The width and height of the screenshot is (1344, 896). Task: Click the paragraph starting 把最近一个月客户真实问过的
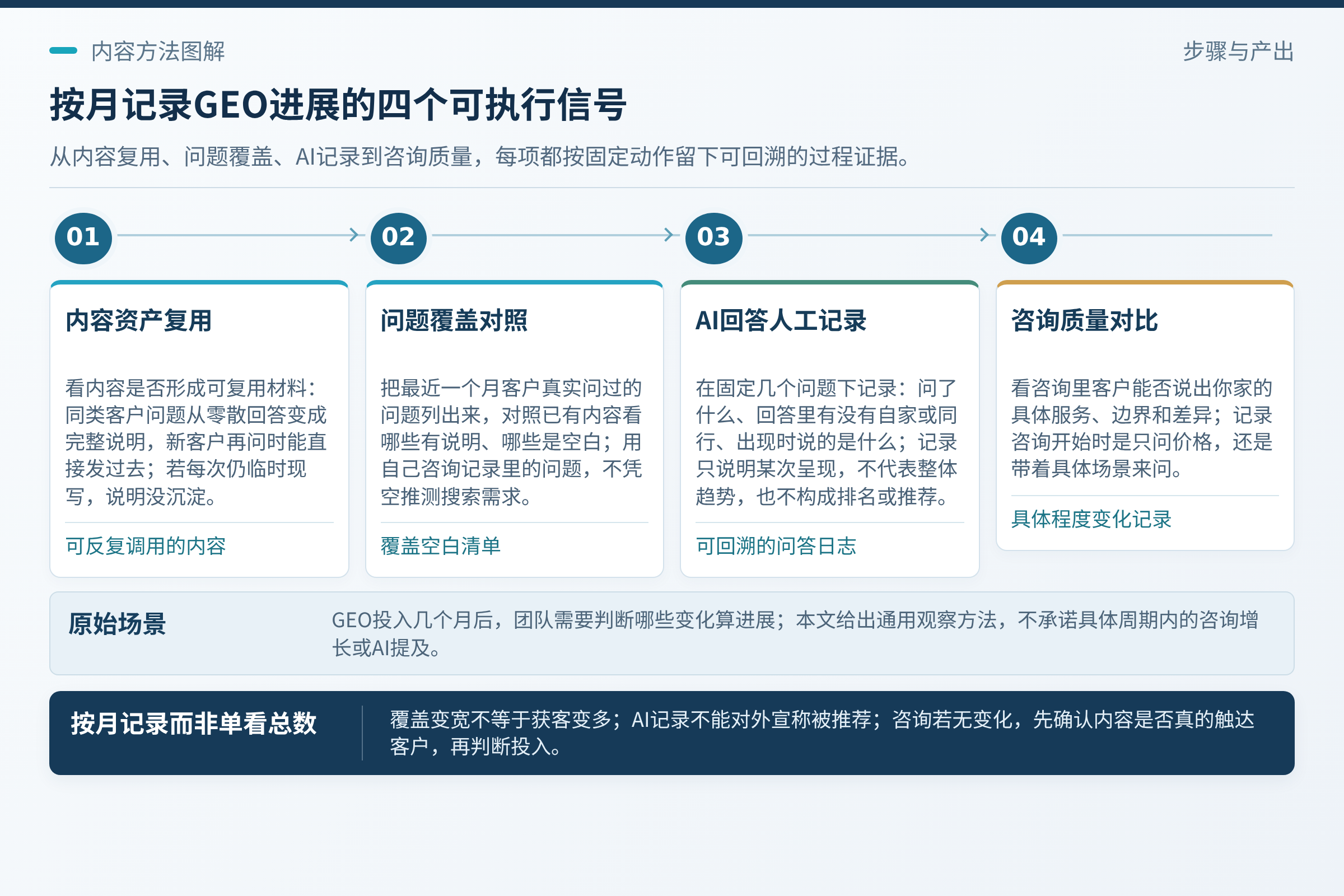click(511, 442)
